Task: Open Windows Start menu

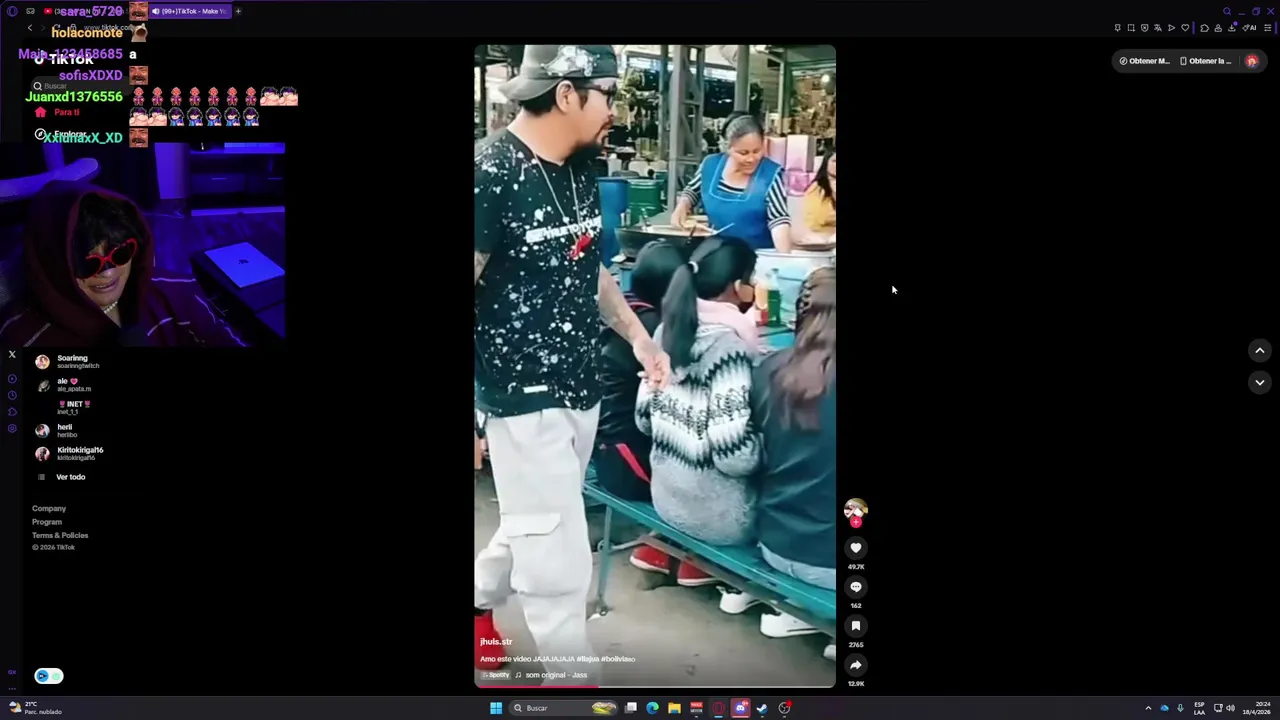Action: coord(496,708)
